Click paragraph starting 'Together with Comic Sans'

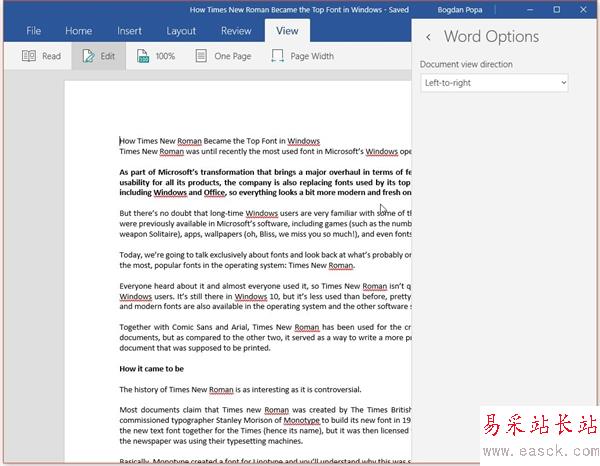pyautogui.click(x=265, y=337)
